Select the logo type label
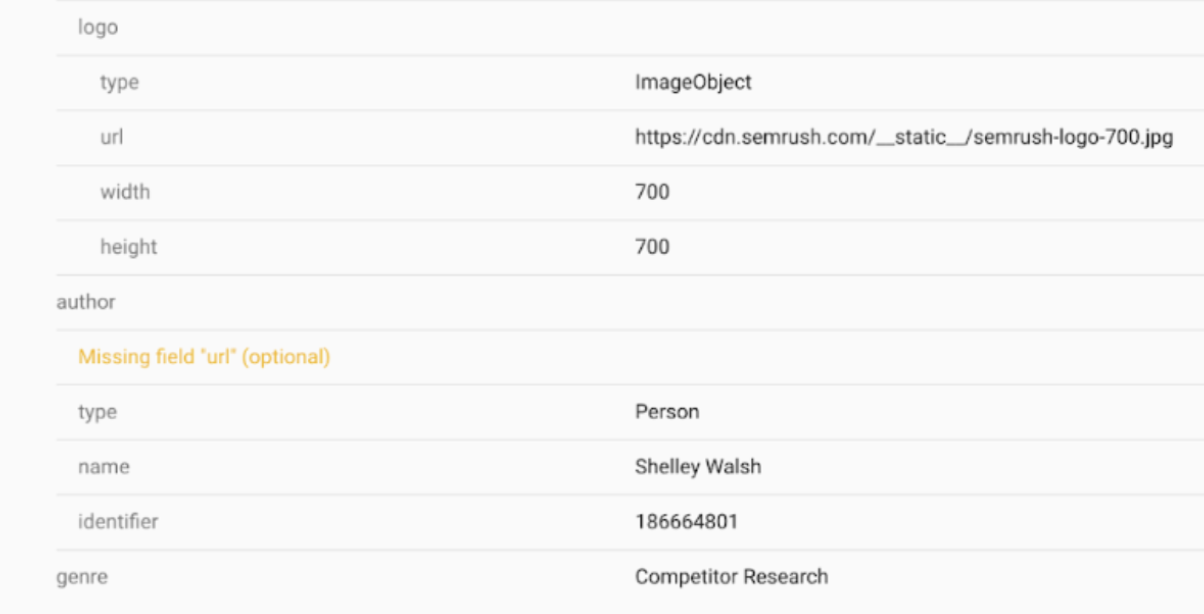Screen dimensions: 1204x614 pos(119,83)
